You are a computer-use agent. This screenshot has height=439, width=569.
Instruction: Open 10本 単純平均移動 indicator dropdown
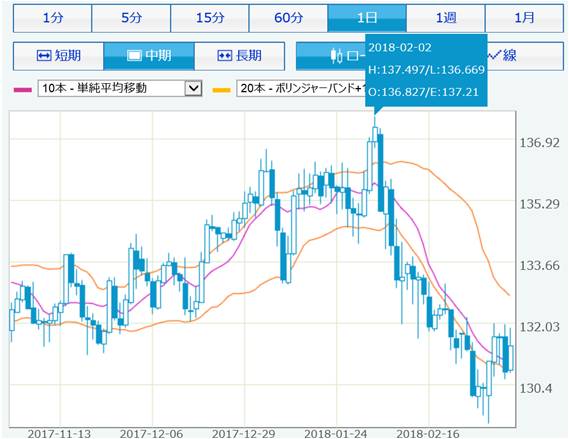pyautogui.click(x=120, y=88)
